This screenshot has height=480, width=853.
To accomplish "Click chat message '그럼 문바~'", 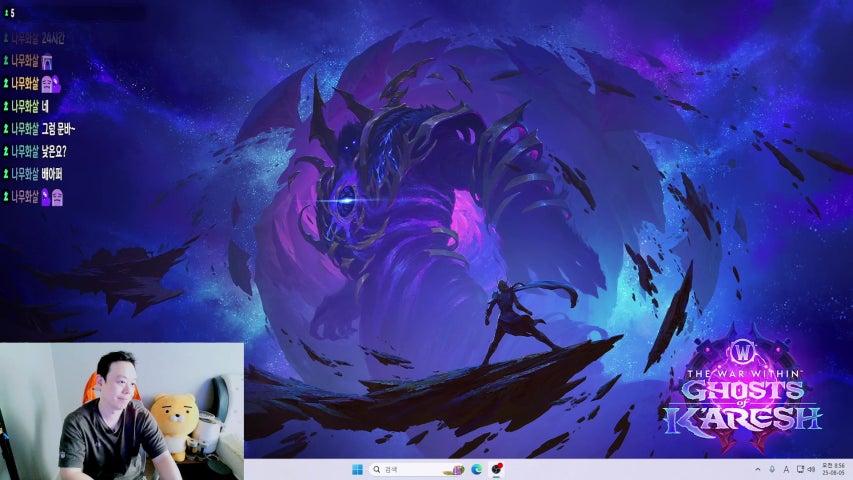I will (58, 129).
